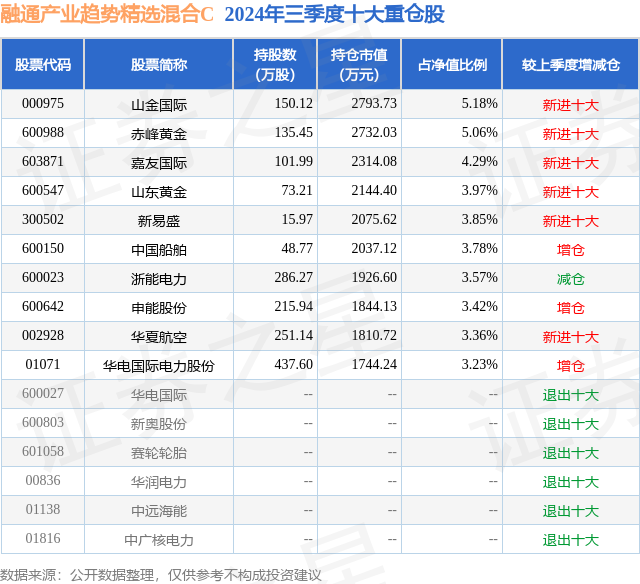640x584 pixels.
Task: Select stock name 中广核电力
Action: [x=159, y=540]
